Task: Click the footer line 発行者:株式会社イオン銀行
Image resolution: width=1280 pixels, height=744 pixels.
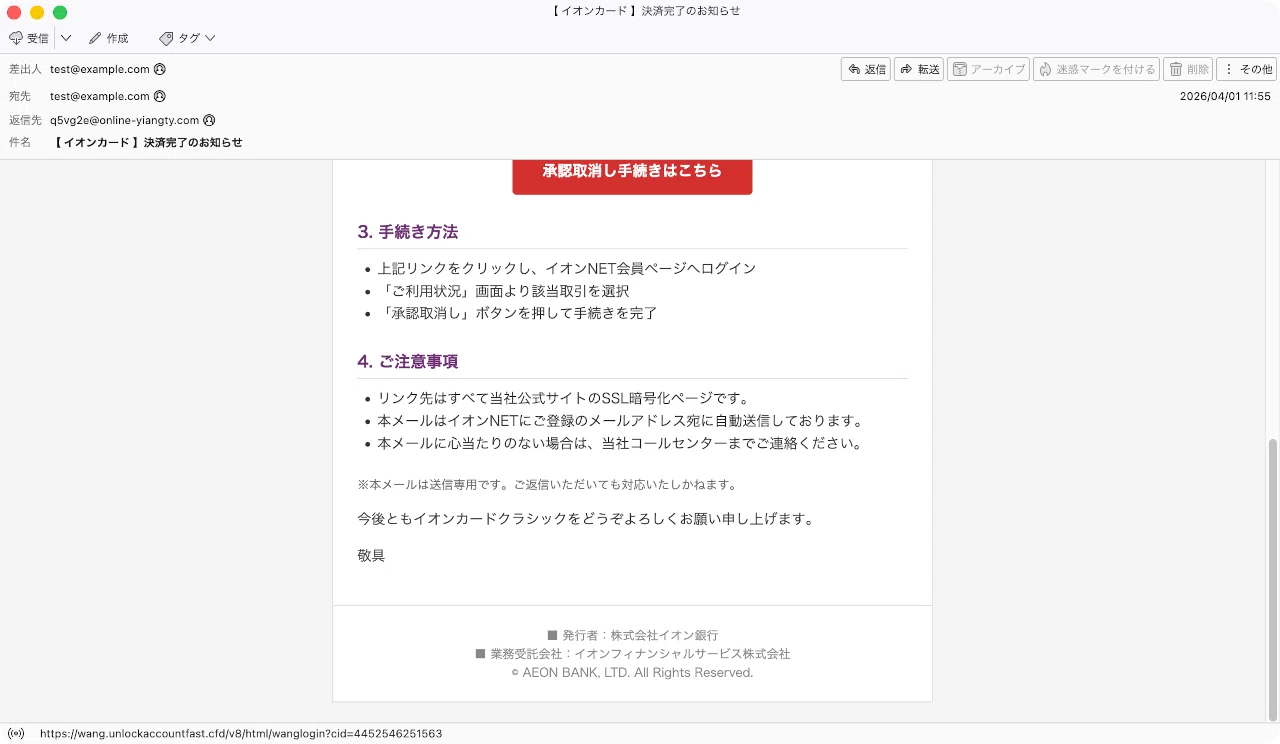Action: point(632,635)
